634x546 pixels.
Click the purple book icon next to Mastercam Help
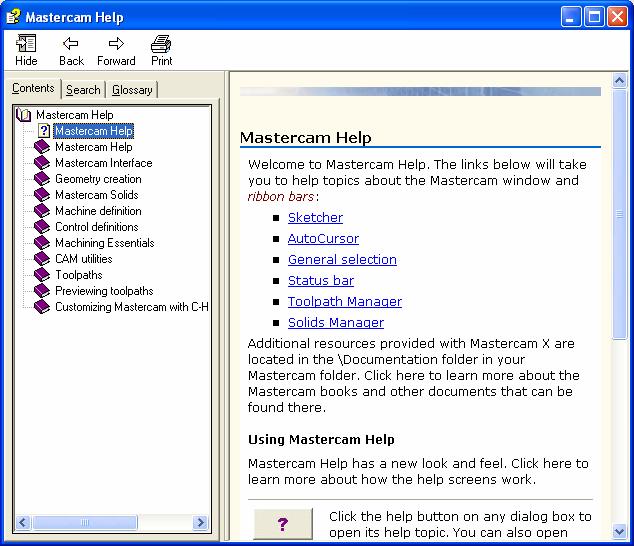[42, 147]
